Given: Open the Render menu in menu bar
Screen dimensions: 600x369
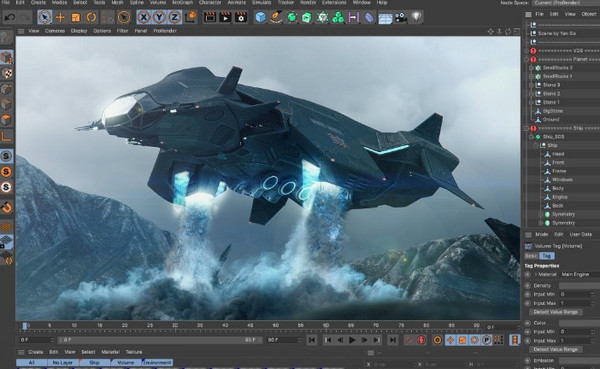Looking at the screenshot, I should click(308, 2).
